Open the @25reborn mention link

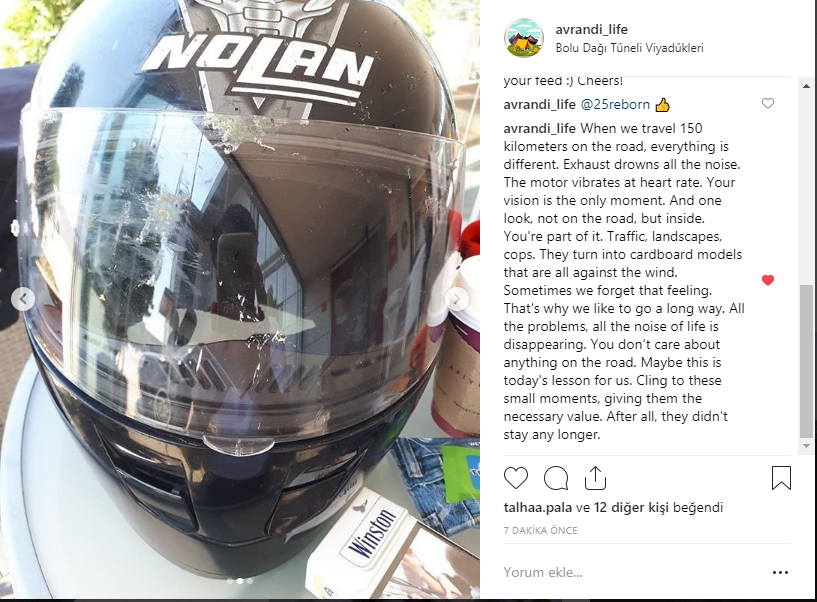coord(615,104)
